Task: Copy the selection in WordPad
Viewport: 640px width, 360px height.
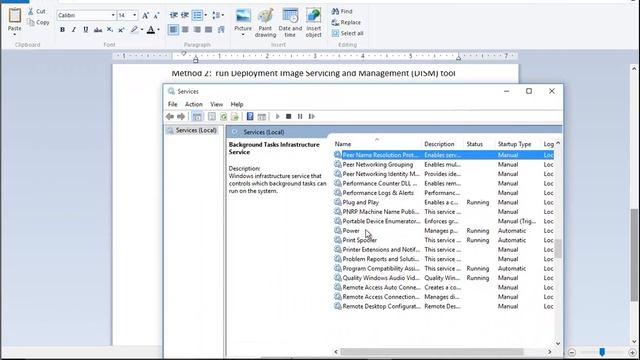Action: pyautogui.click(x=38, y=22)
